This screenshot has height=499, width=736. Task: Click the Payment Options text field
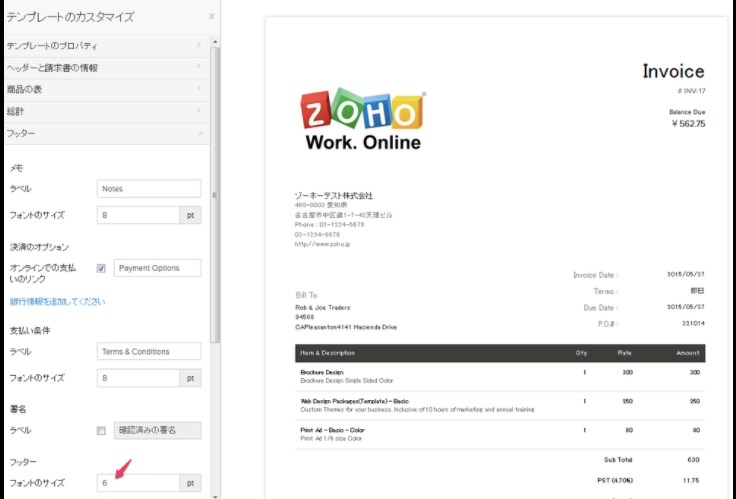click(157, 268)
